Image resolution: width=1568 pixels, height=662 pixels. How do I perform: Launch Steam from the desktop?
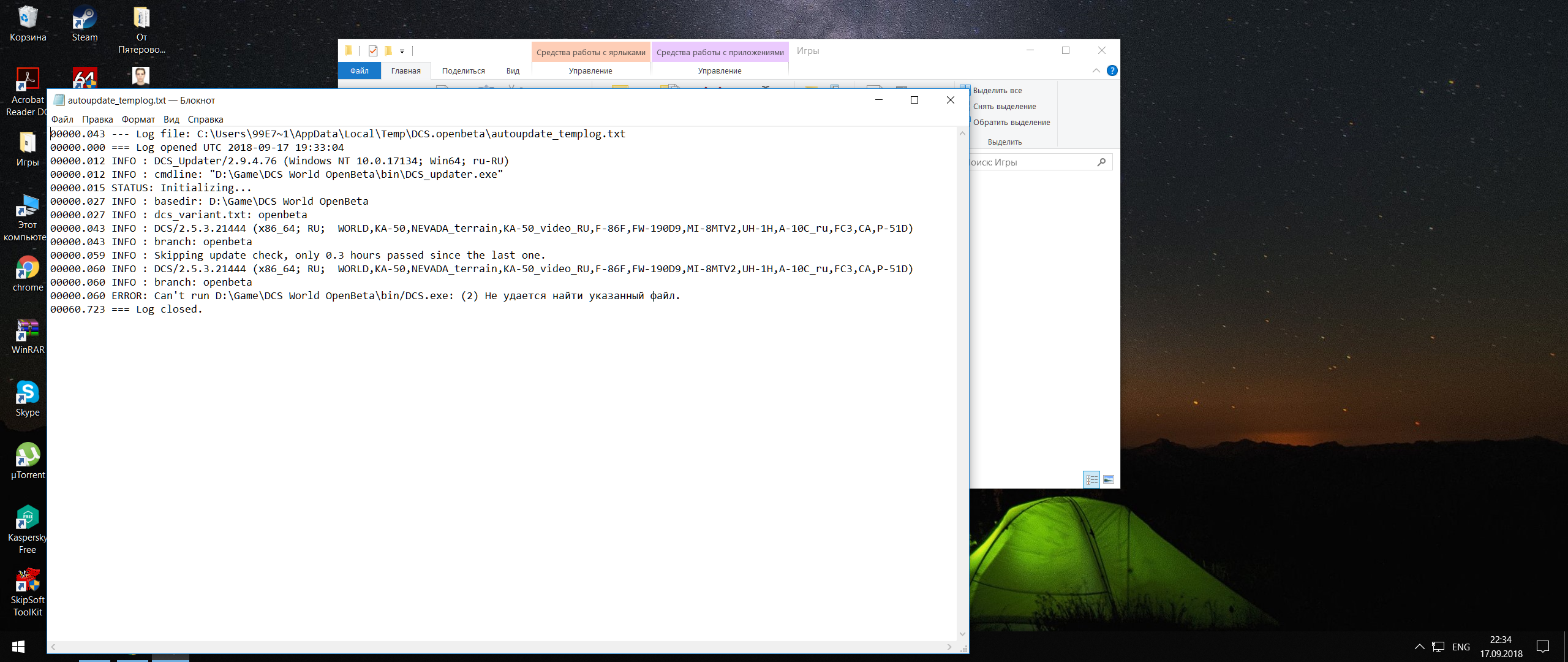click(85, 24)
